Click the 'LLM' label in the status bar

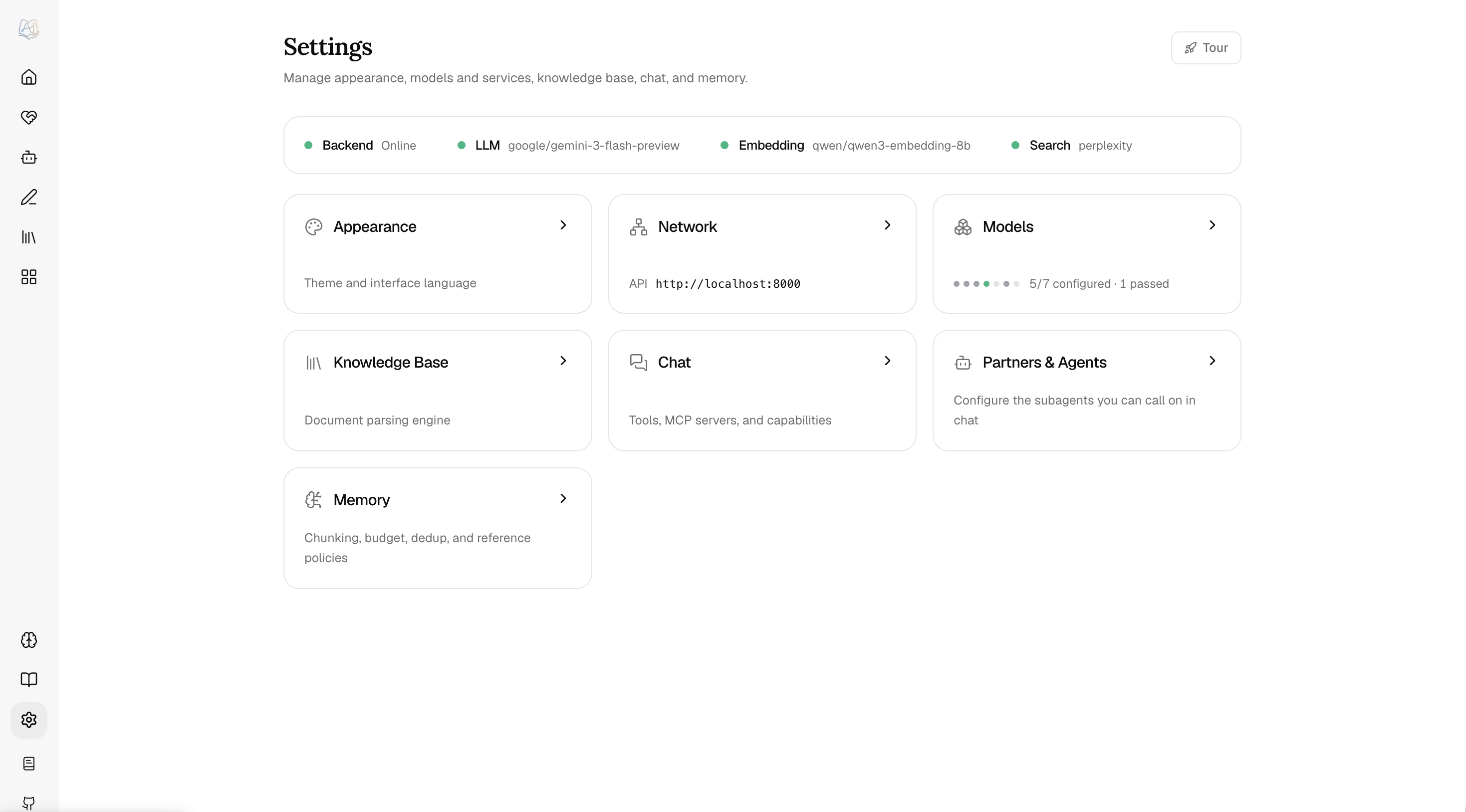point(487,145)
